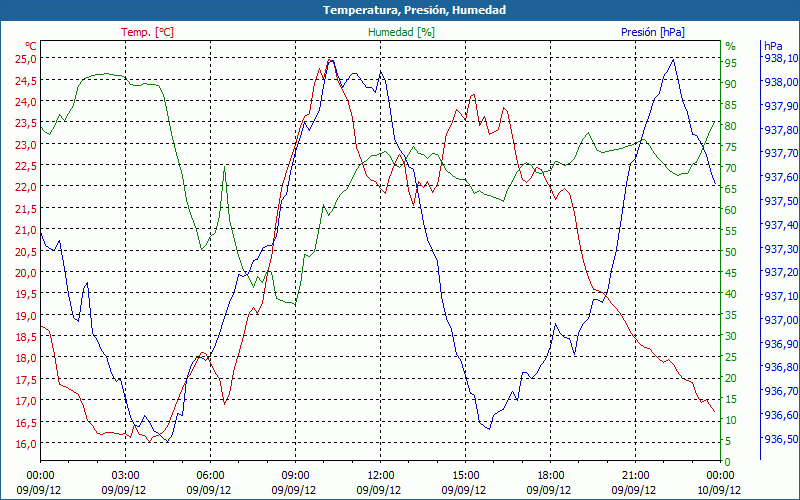Click the 'hPa' unit label on pressure axis
Screen dimensions: 800x500
[x=773, y=46]
